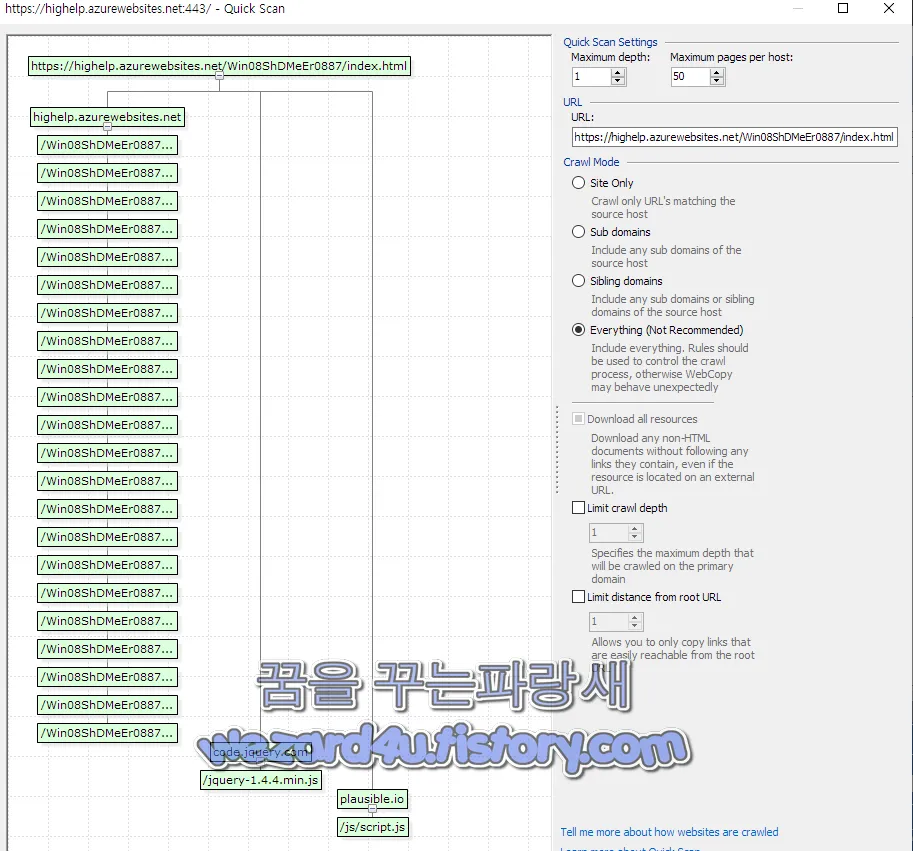Screen dimensions: 913x851
Task: Select the /jquery-1.4.4.min.js node
Action: point(260,780)
